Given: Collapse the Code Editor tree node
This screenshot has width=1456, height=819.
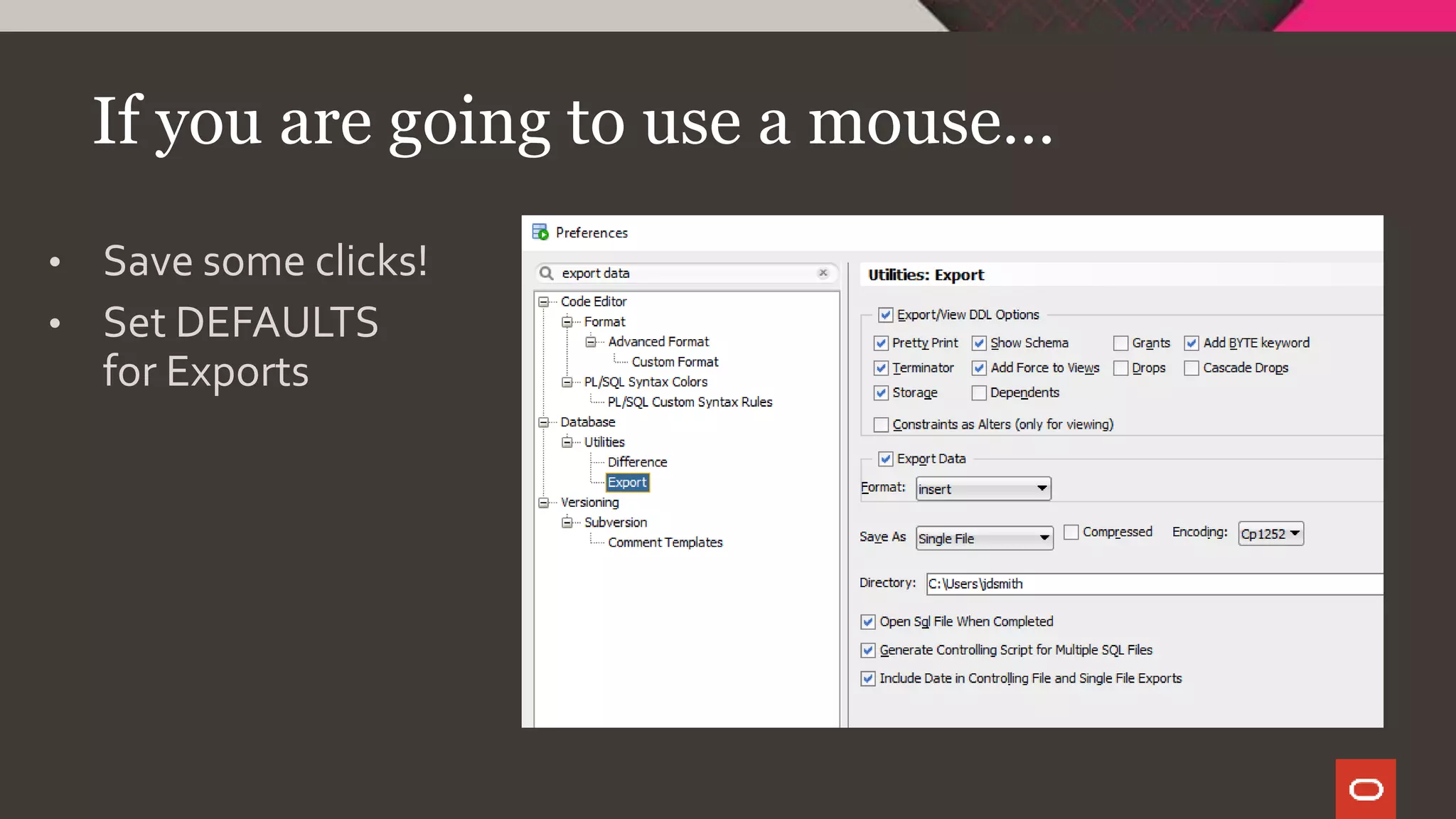Looking at the screenshot, I should tap(544, 301).
